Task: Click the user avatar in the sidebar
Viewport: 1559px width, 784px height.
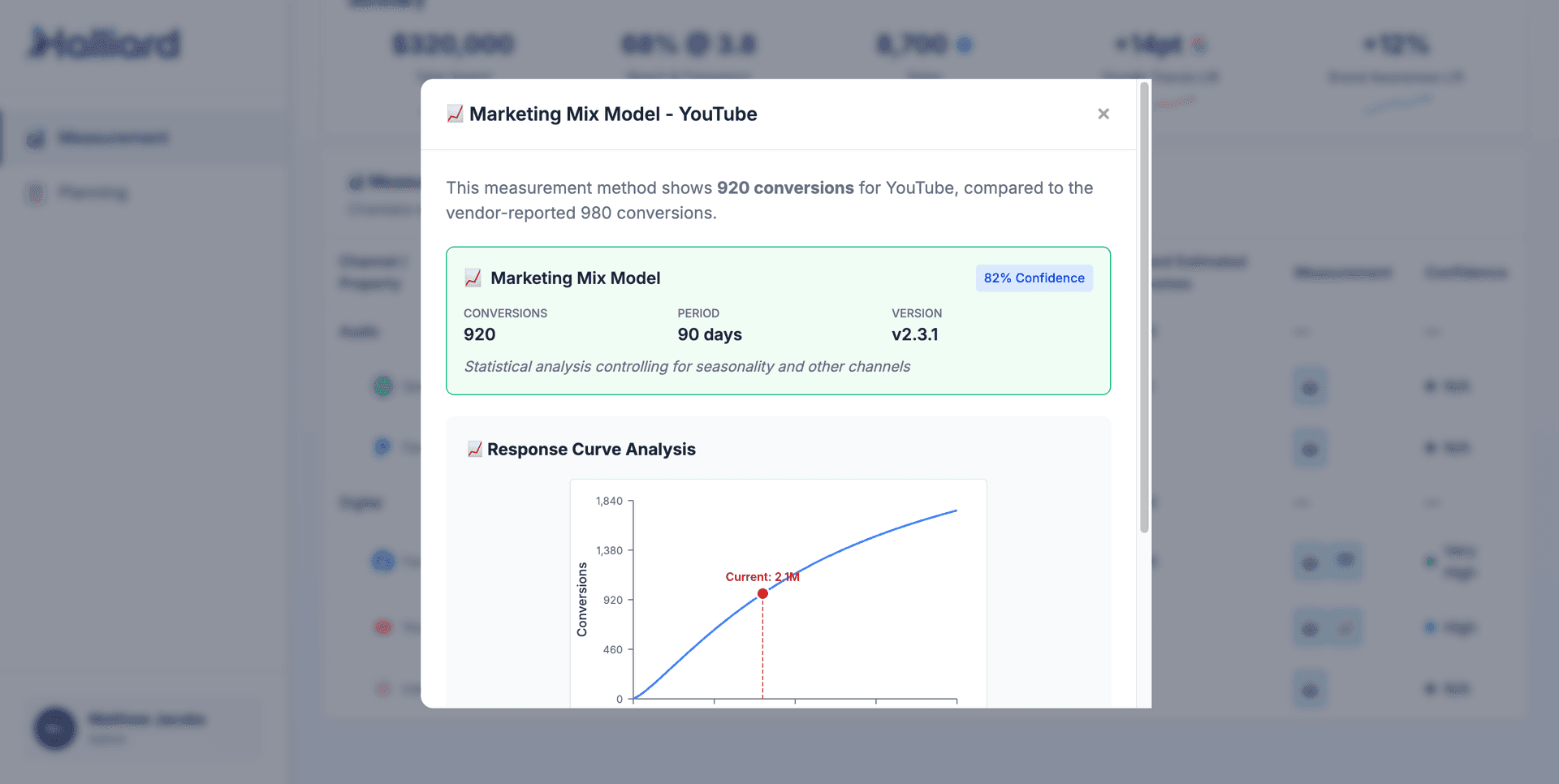Action: pos(54,729)
